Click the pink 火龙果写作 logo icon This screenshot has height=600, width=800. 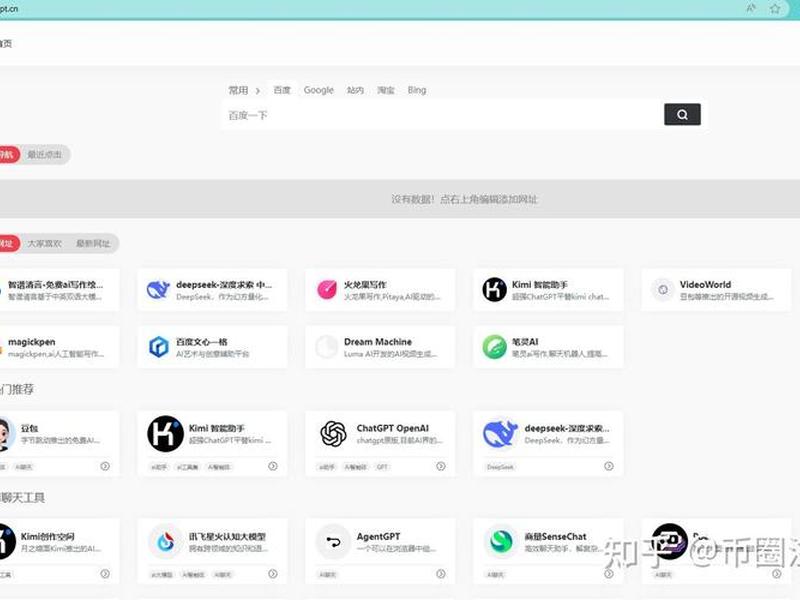[327, 289]
